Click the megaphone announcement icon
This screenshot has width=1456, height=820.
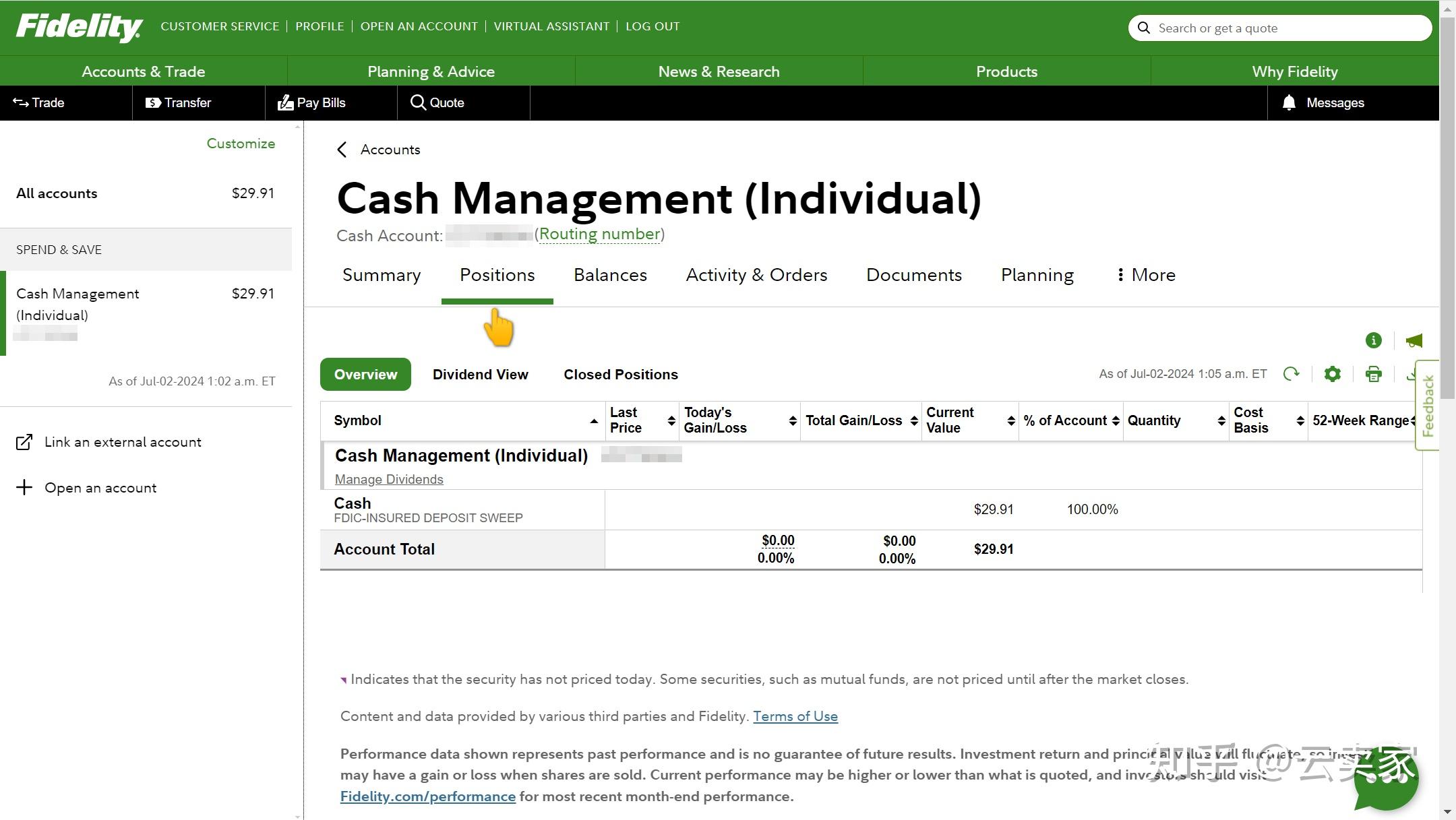(x=1414, y=340)
